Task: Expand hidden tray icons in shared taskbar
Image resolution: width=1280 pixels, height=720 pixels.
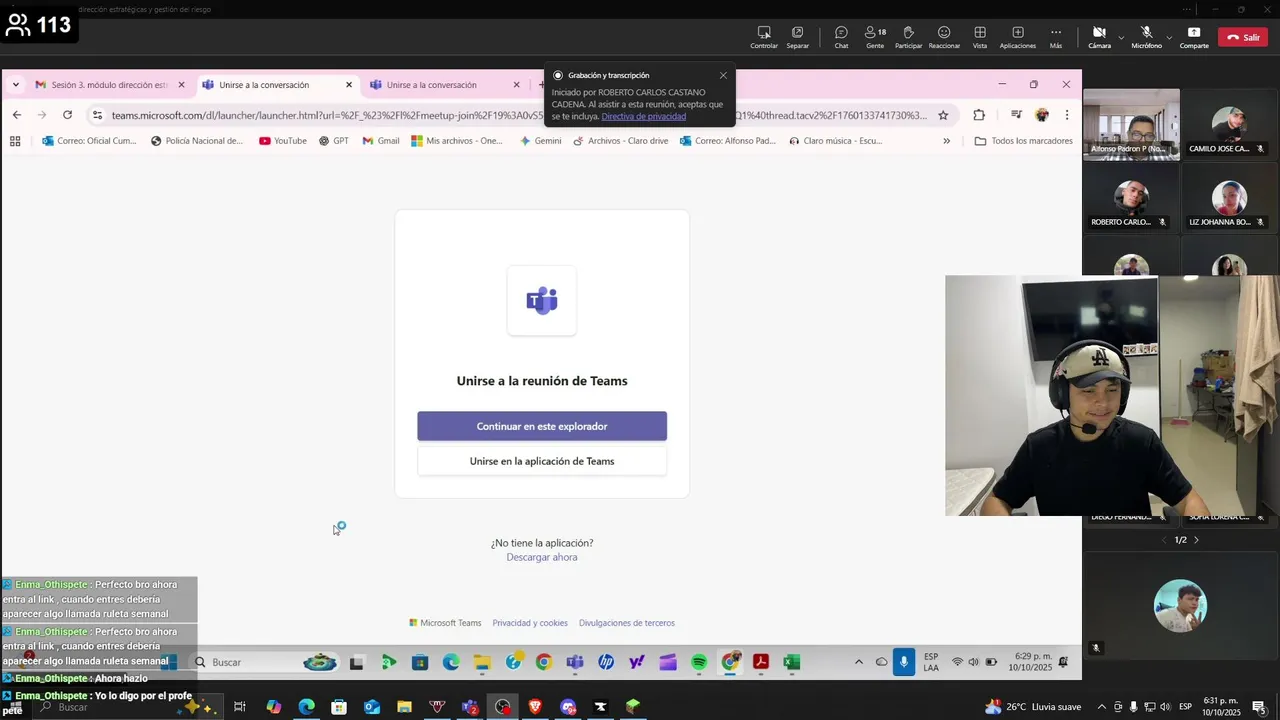Action: 858,662
